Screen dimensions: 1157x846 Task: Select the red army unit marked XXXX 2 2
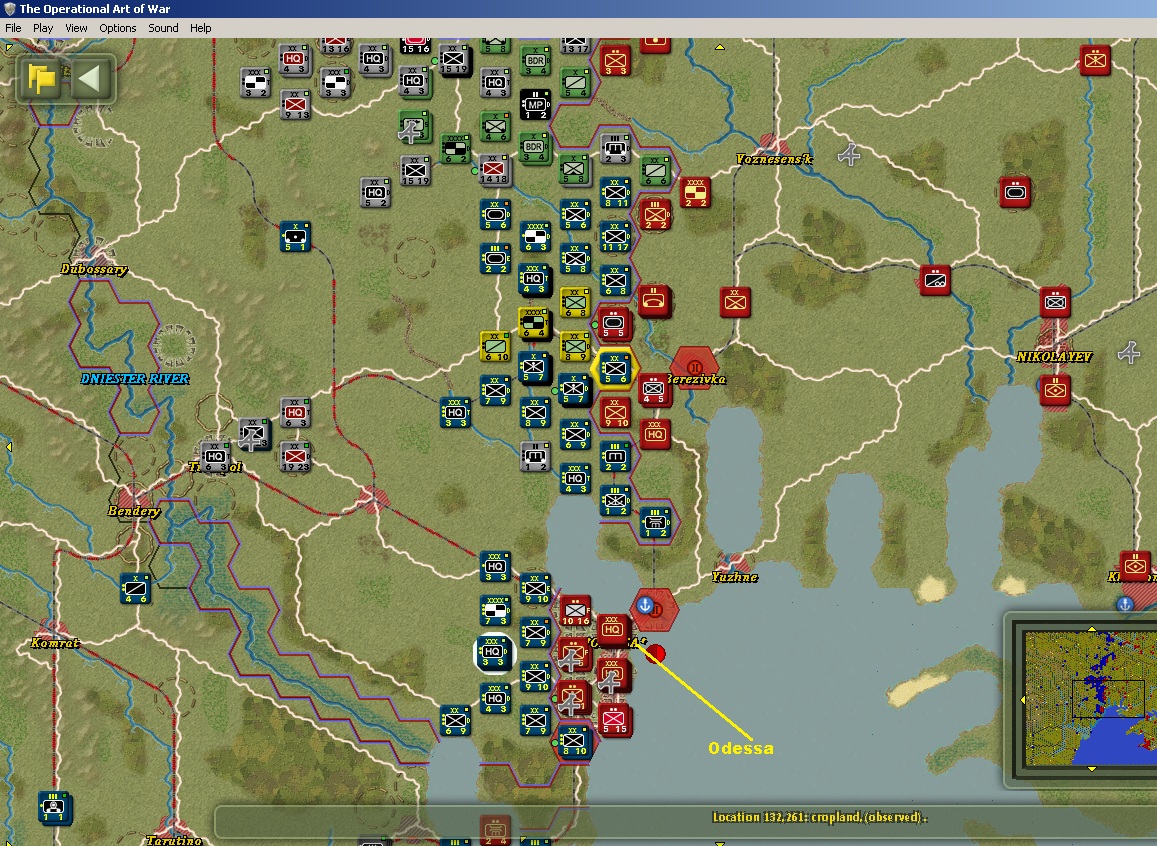click(694, 192)
